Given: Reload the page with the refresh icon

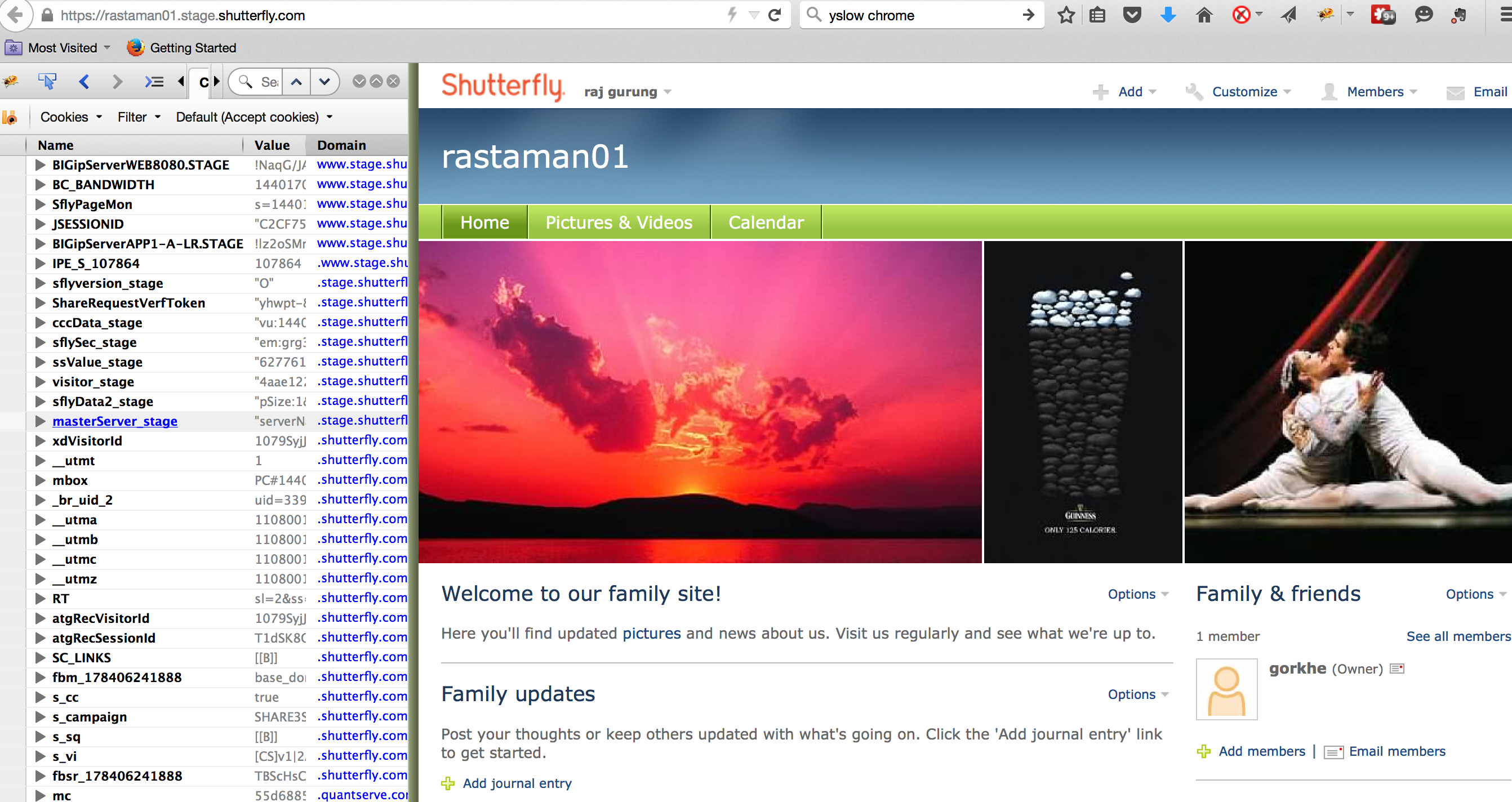Looking at the screenshot, I should click(x=775, y=15).
